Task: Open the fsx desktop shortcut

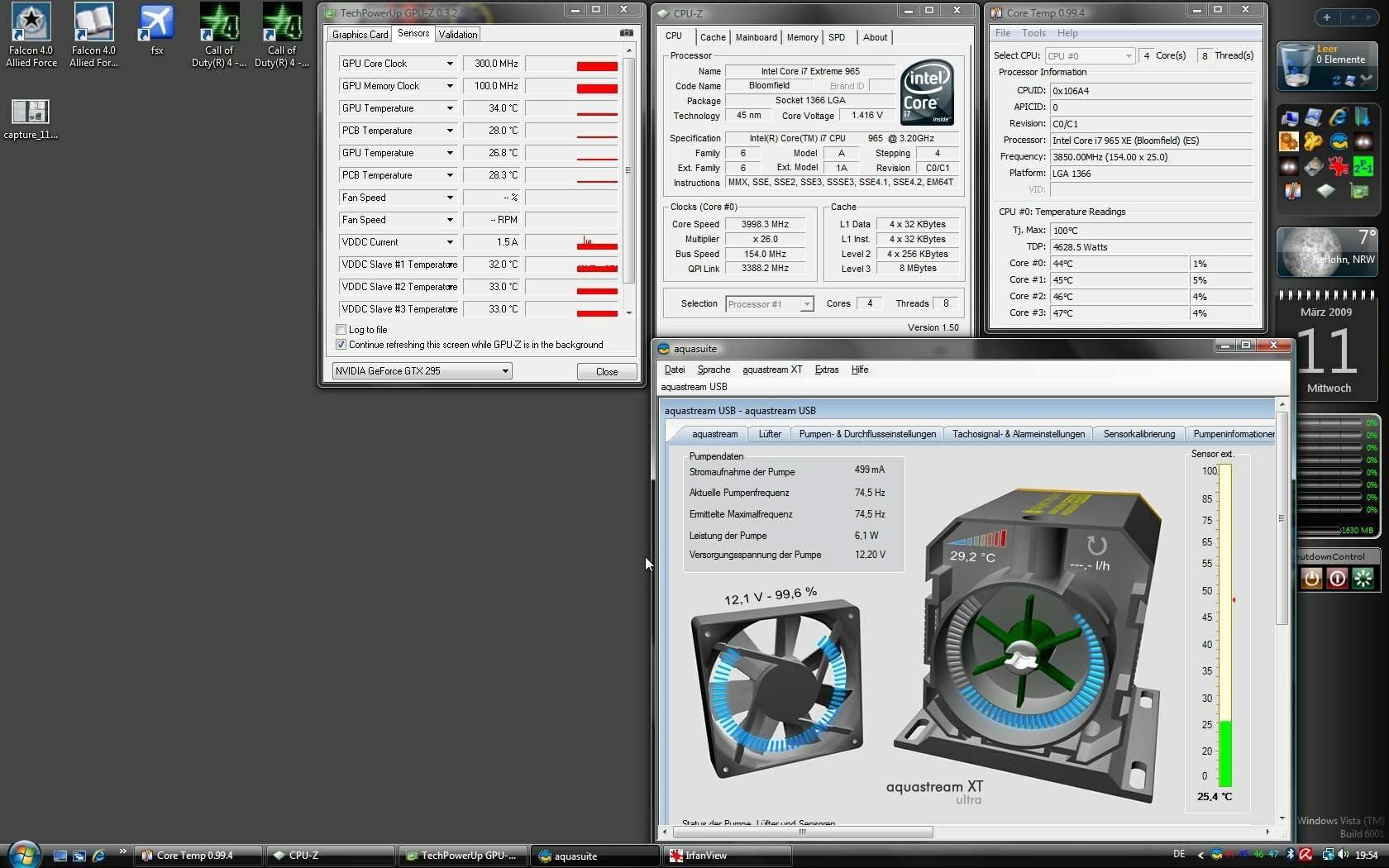Action: (x=156, y=30)
